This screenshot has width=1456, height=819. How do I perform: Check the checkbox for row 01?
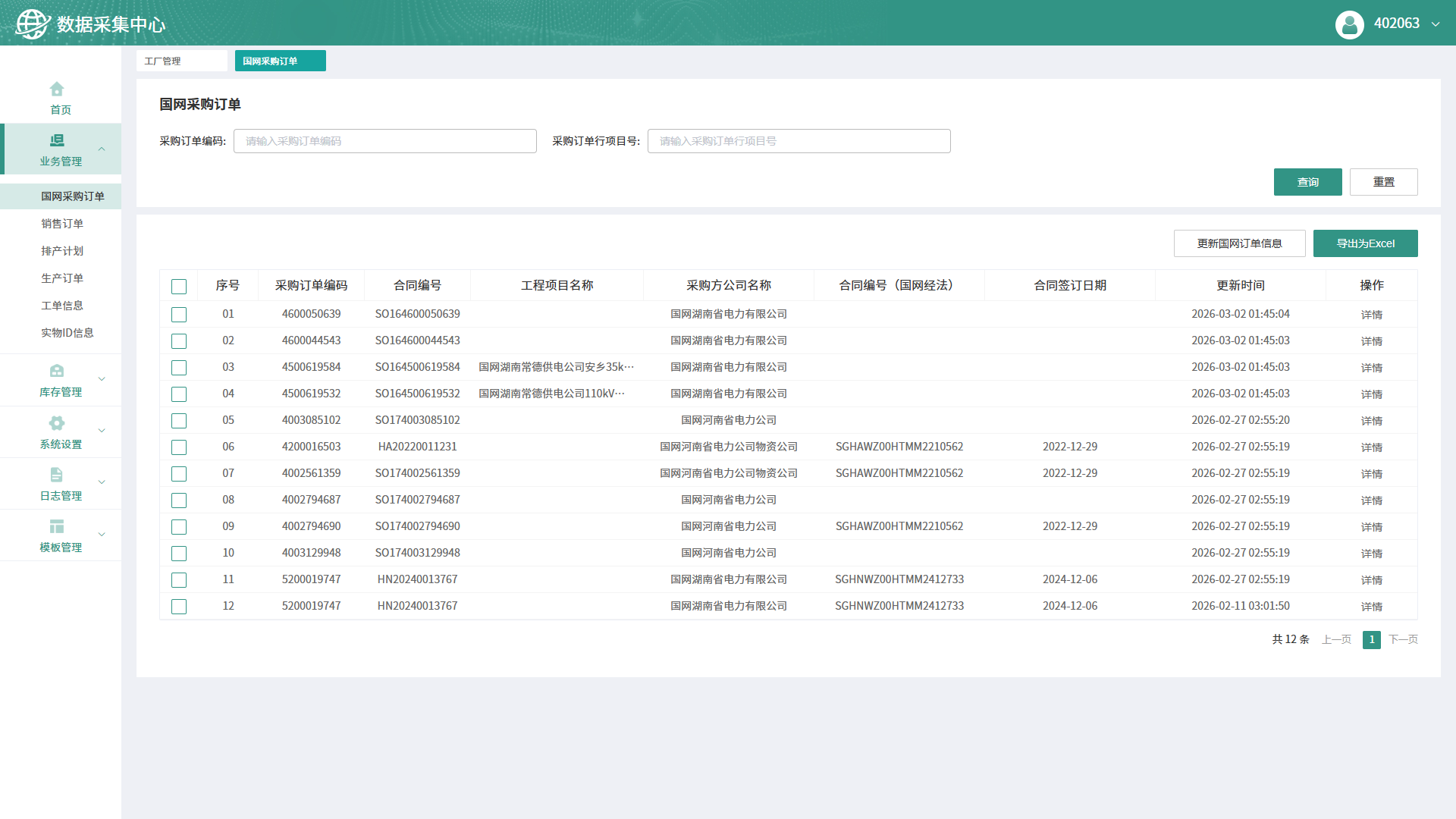click(179, 315)
